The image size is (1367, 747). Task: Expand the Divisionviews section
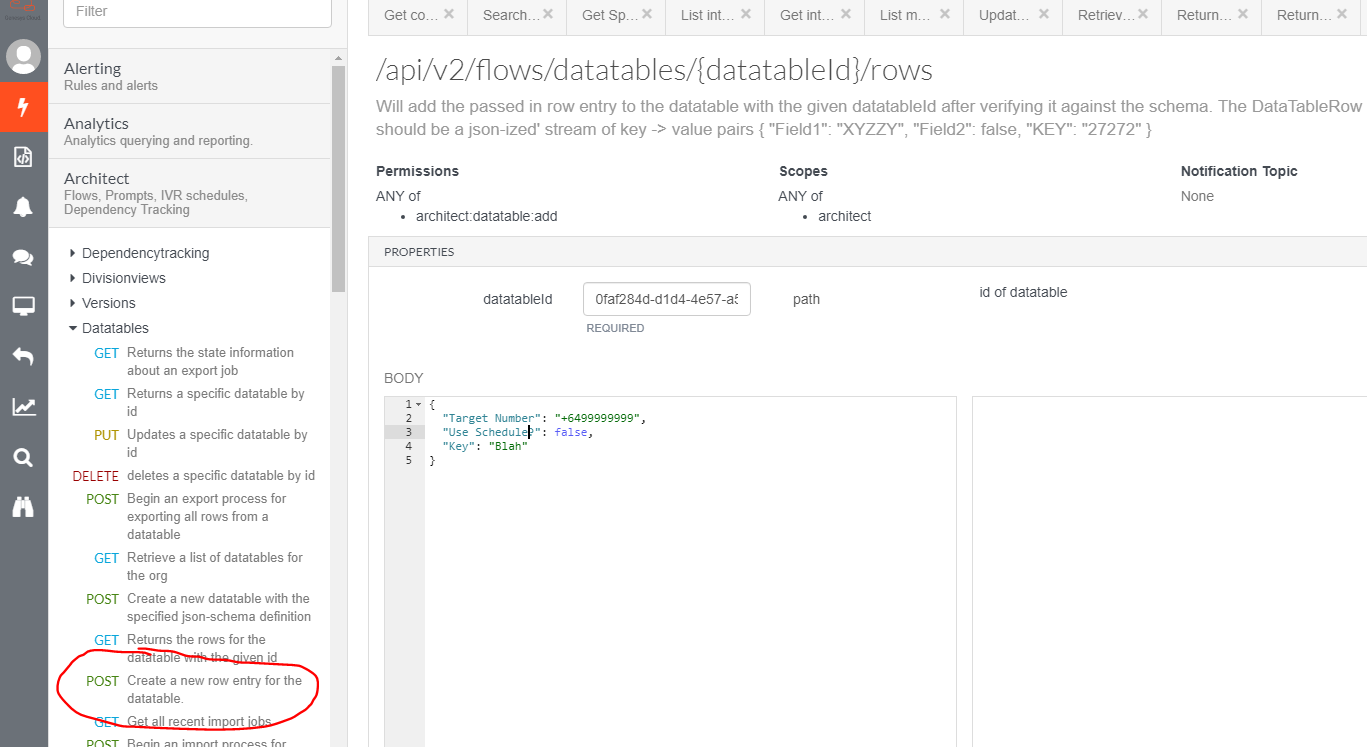(x=73, y=279)
